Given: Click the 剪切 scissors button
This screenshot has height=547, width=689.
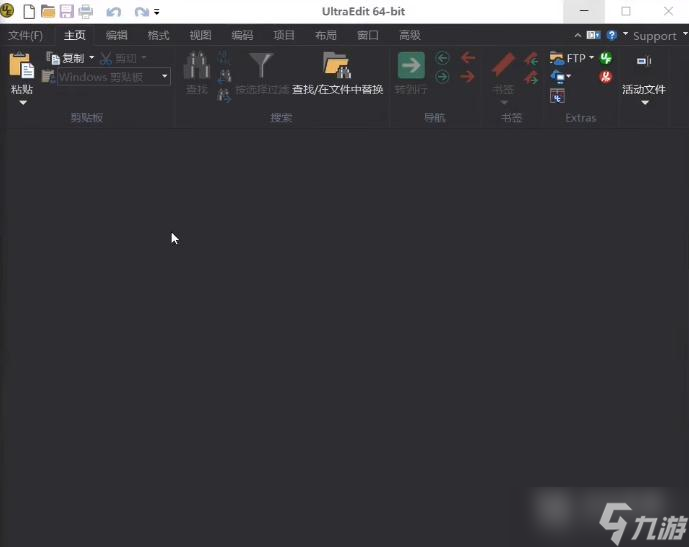Looking at the screenshot, I should click(118, 58).
